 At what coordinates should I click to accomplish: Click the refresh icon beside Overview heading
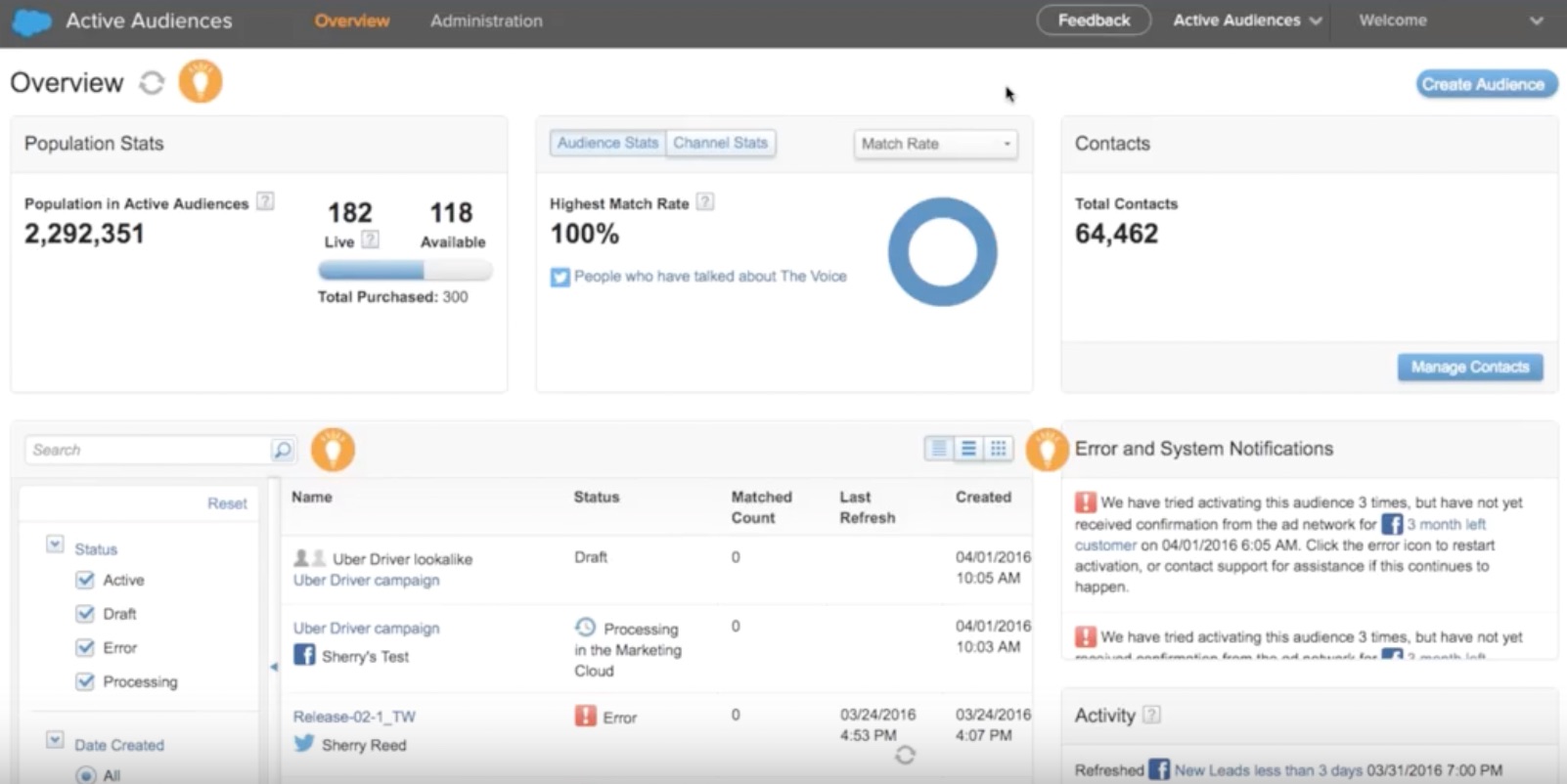152,83
